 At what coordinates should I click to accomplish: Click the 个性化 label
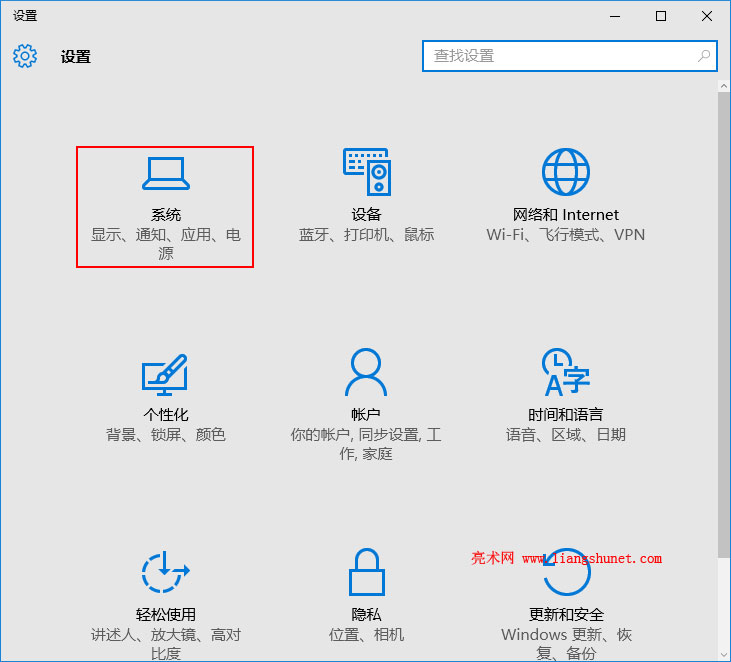coord(166,414)
